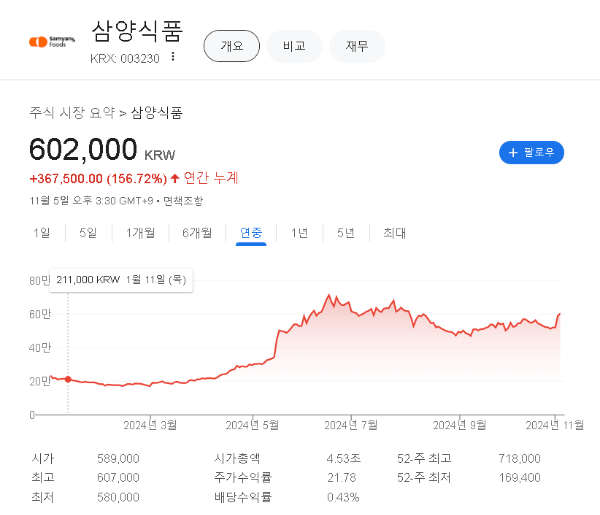Click the 2024년 9월 axis label
The width and height of the screenshot is (600, 515).
460,425
